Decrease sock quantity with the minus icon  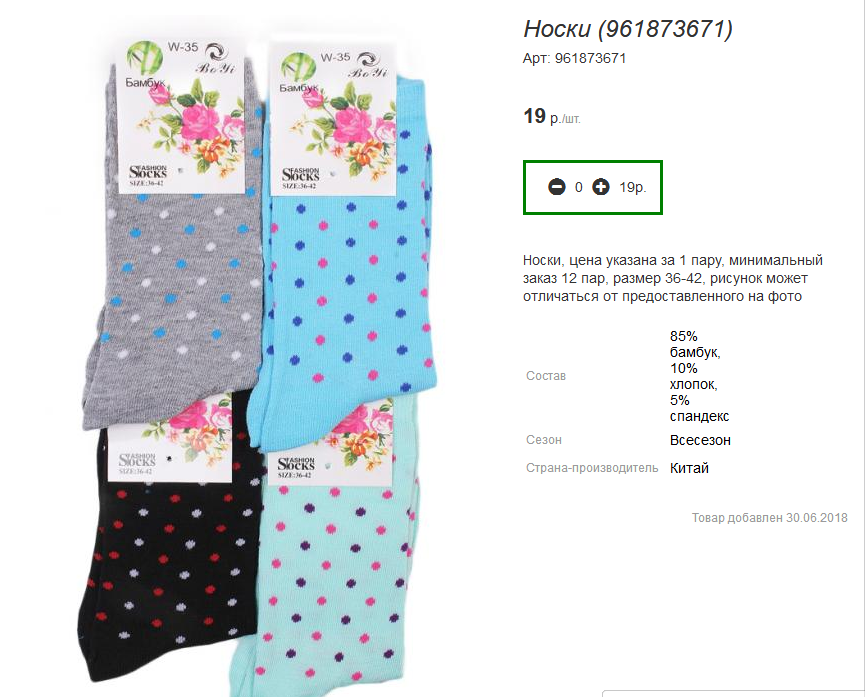[x=557, y=187]
